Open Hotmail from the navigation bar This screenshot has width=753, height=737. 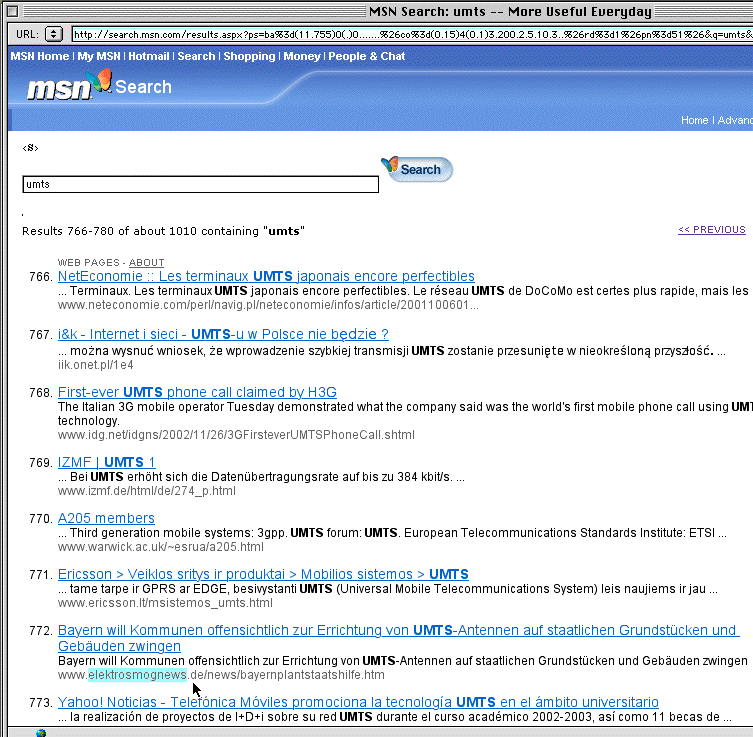point(149,56)
